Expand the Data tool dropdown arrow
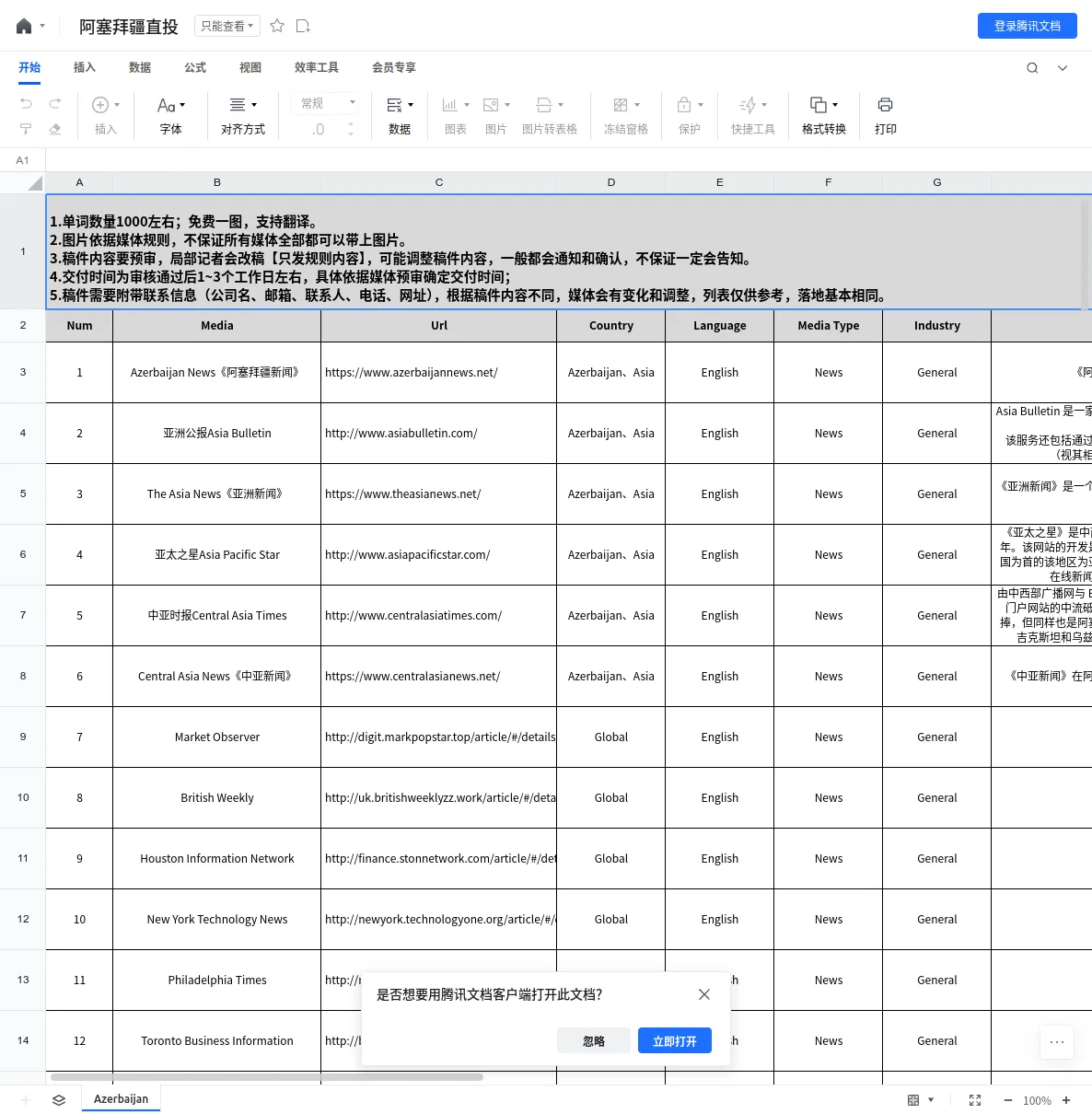 [x=411, y=105]
